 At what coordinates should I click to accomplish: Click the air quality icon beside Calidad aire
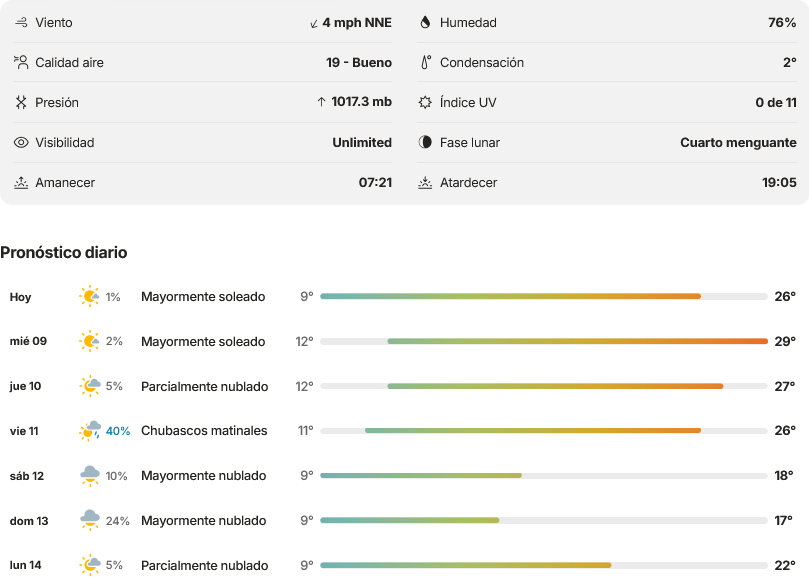tap(21, 62)
